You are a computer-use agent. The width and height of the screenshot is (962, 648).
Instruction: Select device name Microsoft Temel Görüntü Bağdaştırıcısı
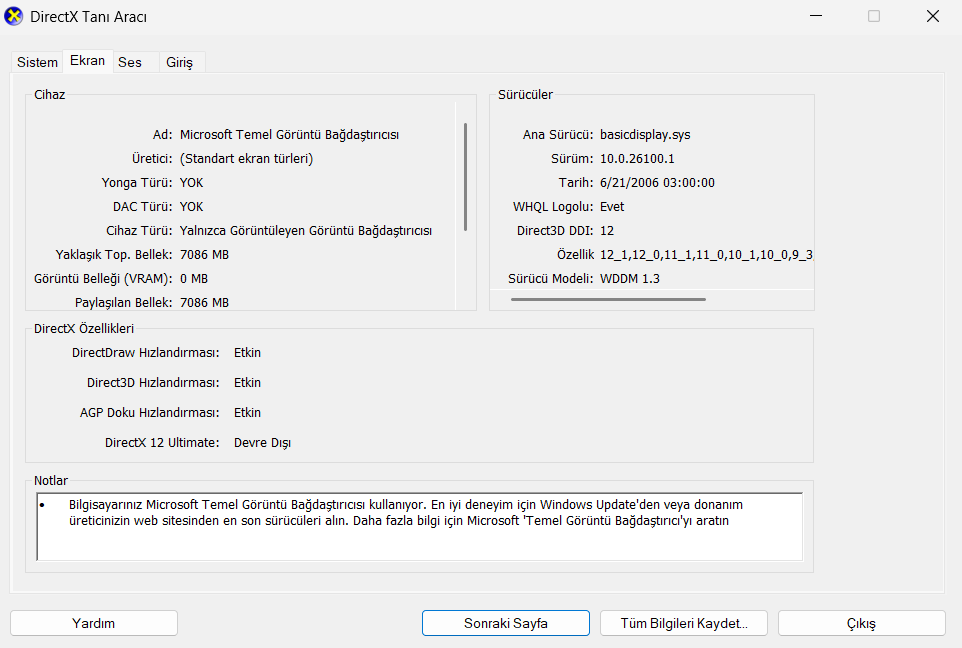pyautogui.click(x=290, y=134)
